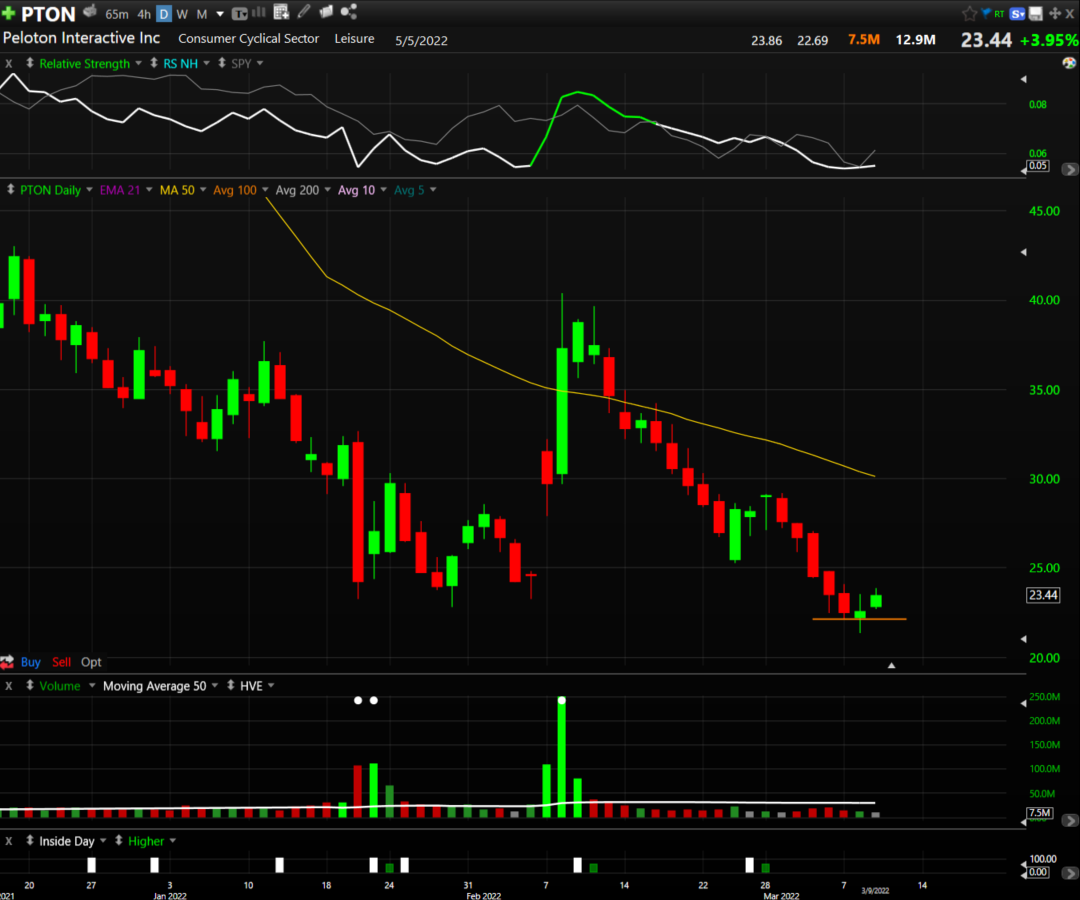The height and width of the screenshot is (900, 1080).
Task: Click reorder arrows beside Inside Day
Action: tap(30, 840)
